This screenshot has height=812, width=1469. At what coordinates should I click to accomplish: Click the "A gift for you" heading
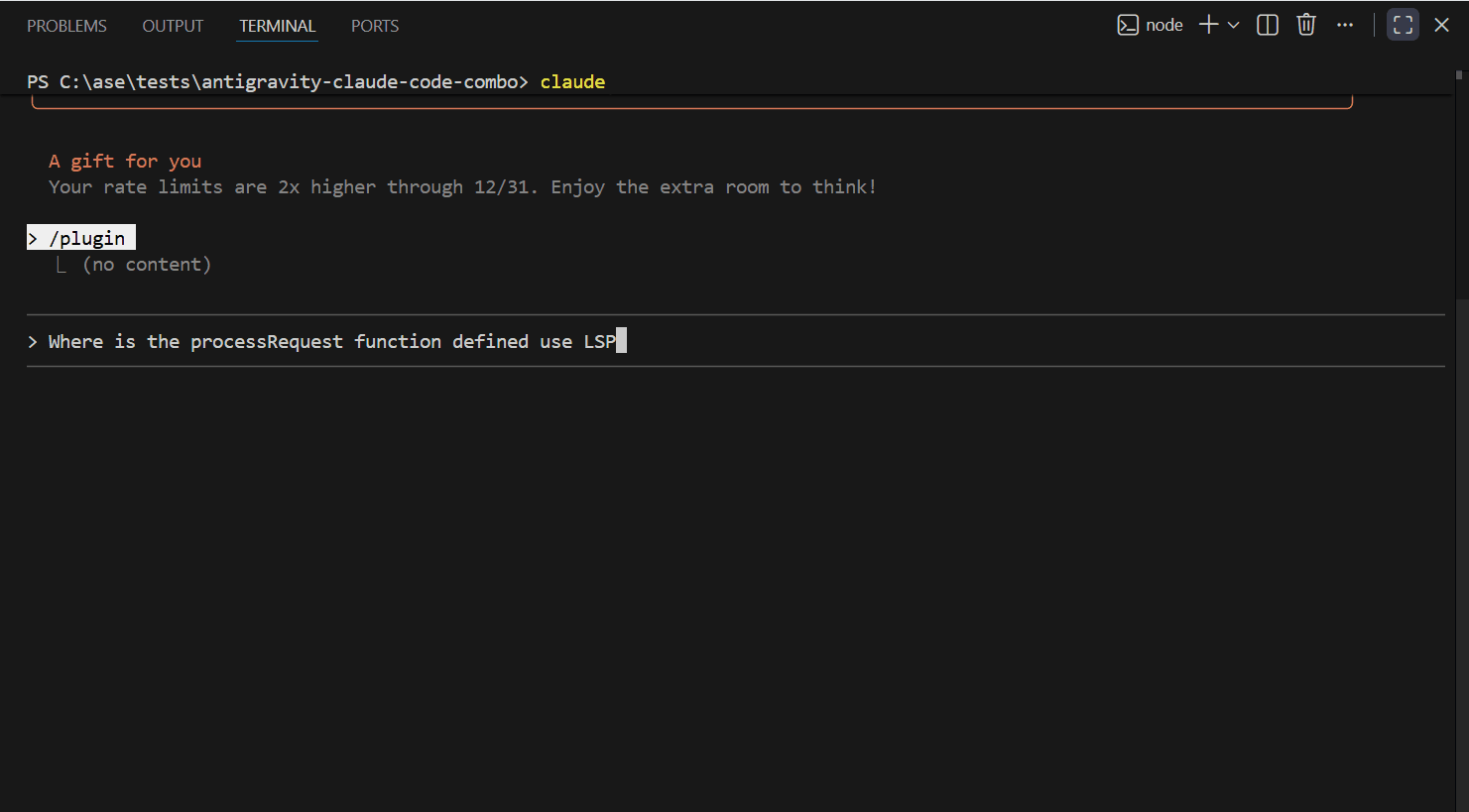[125, 161]
